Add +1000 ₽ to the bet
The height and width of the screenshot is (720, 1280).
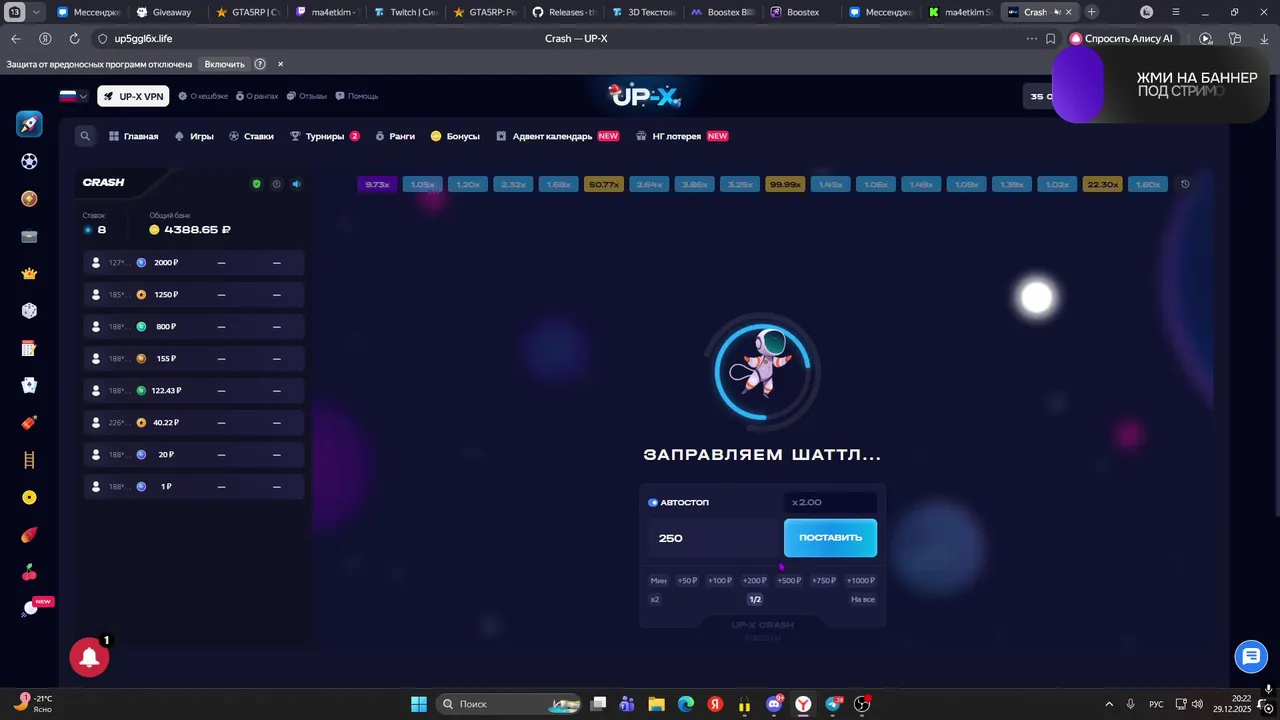click(861, 581)
